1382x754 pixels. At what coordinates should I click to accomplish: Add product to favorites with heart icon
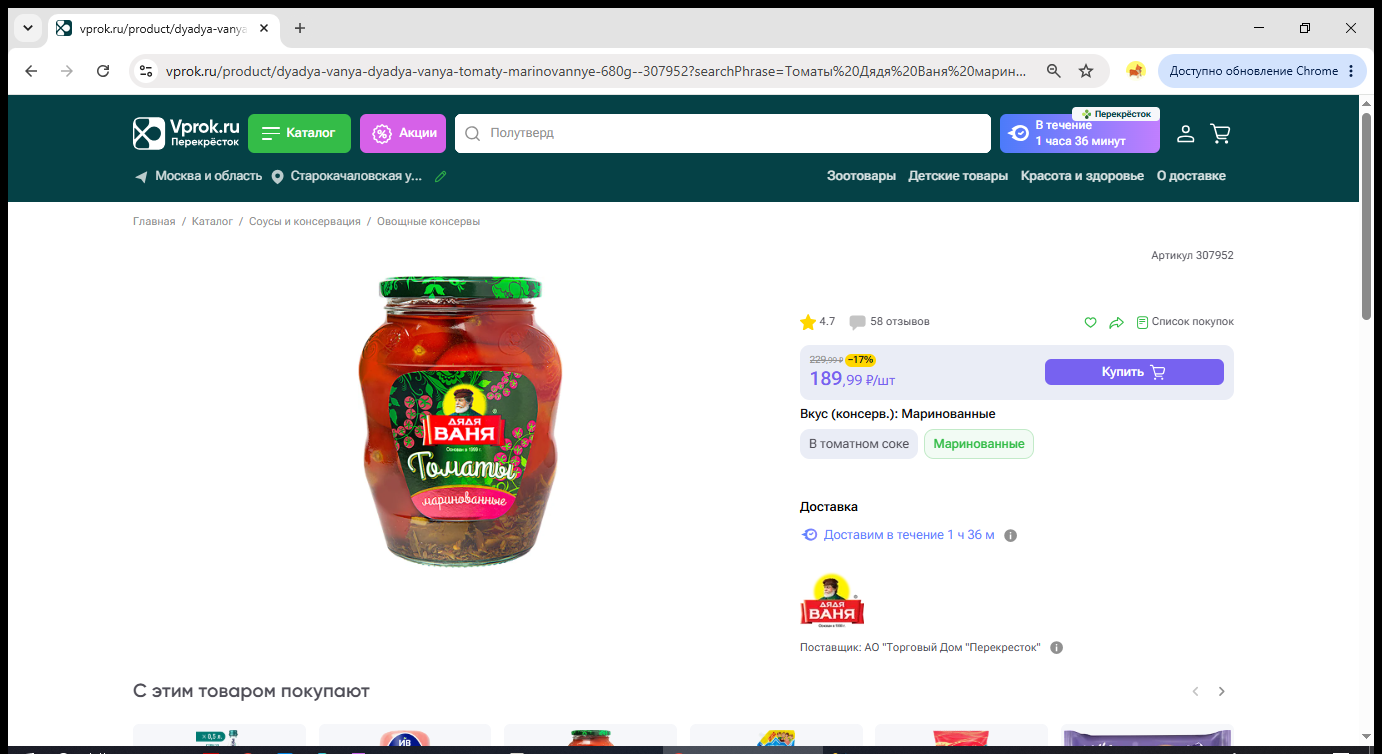point(1091,322)
